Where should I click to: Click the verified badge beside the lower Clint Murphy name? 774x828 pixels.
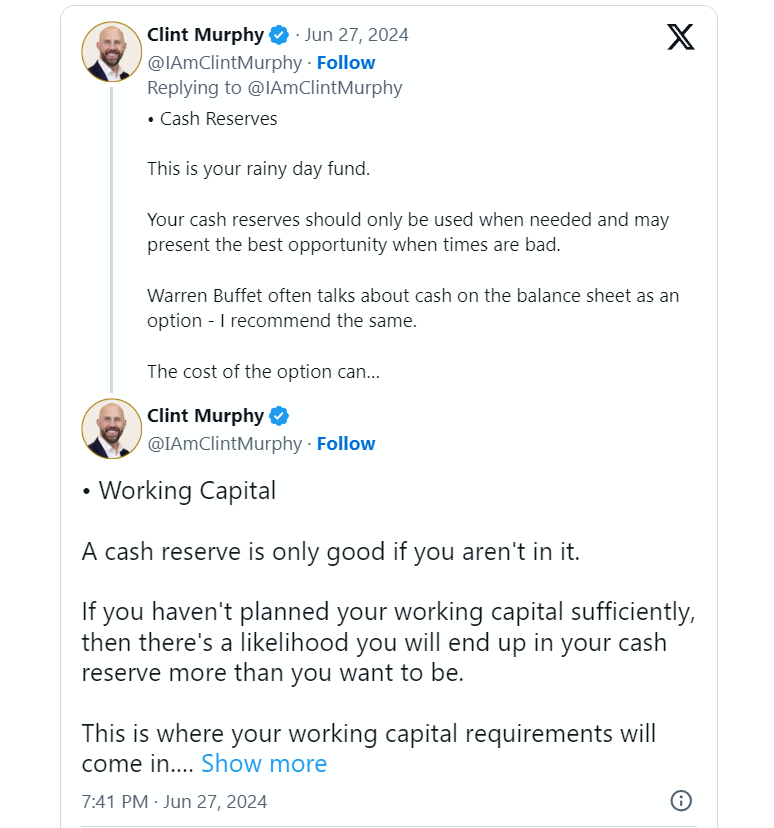point(279,416)
